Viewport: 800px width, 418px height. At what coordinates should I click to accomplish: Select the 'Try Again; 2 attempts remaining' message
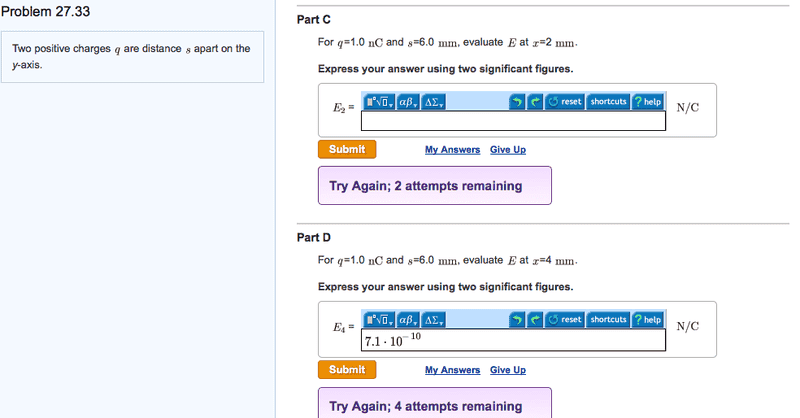tap(435, 185)
